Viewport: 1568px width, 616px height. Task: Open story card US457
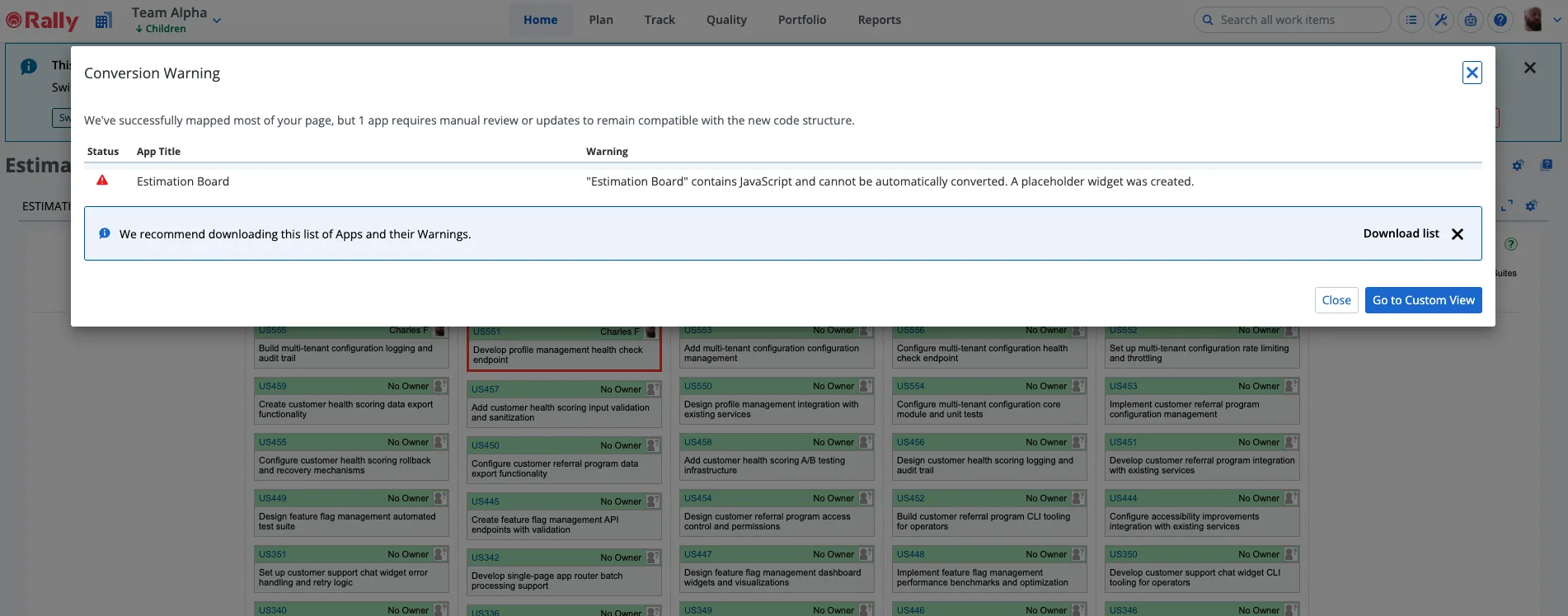pos(486,389)
